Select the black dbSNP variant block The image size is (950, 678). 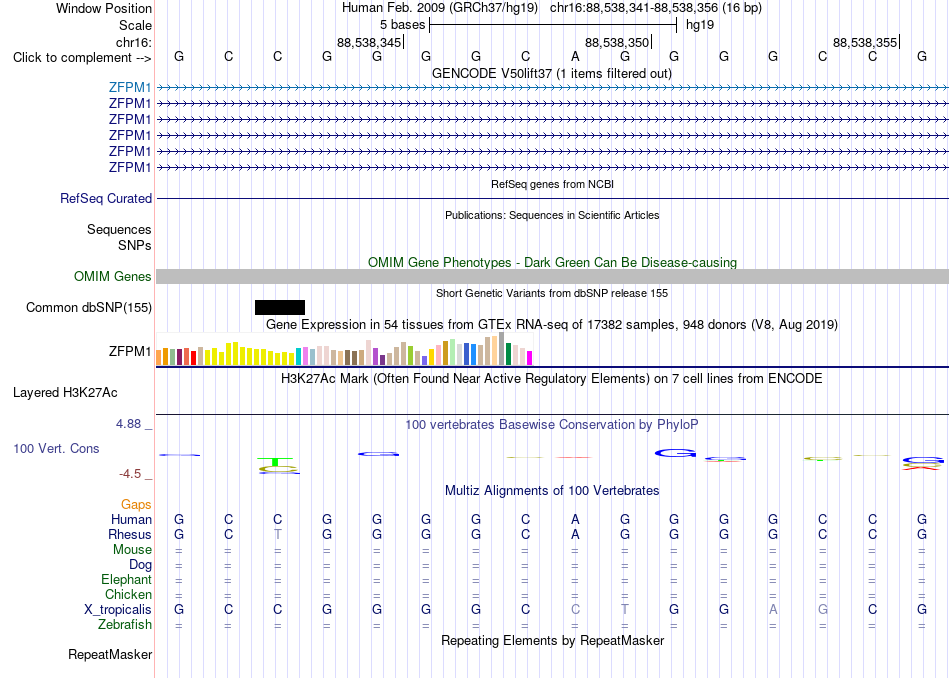coord(280,307)
